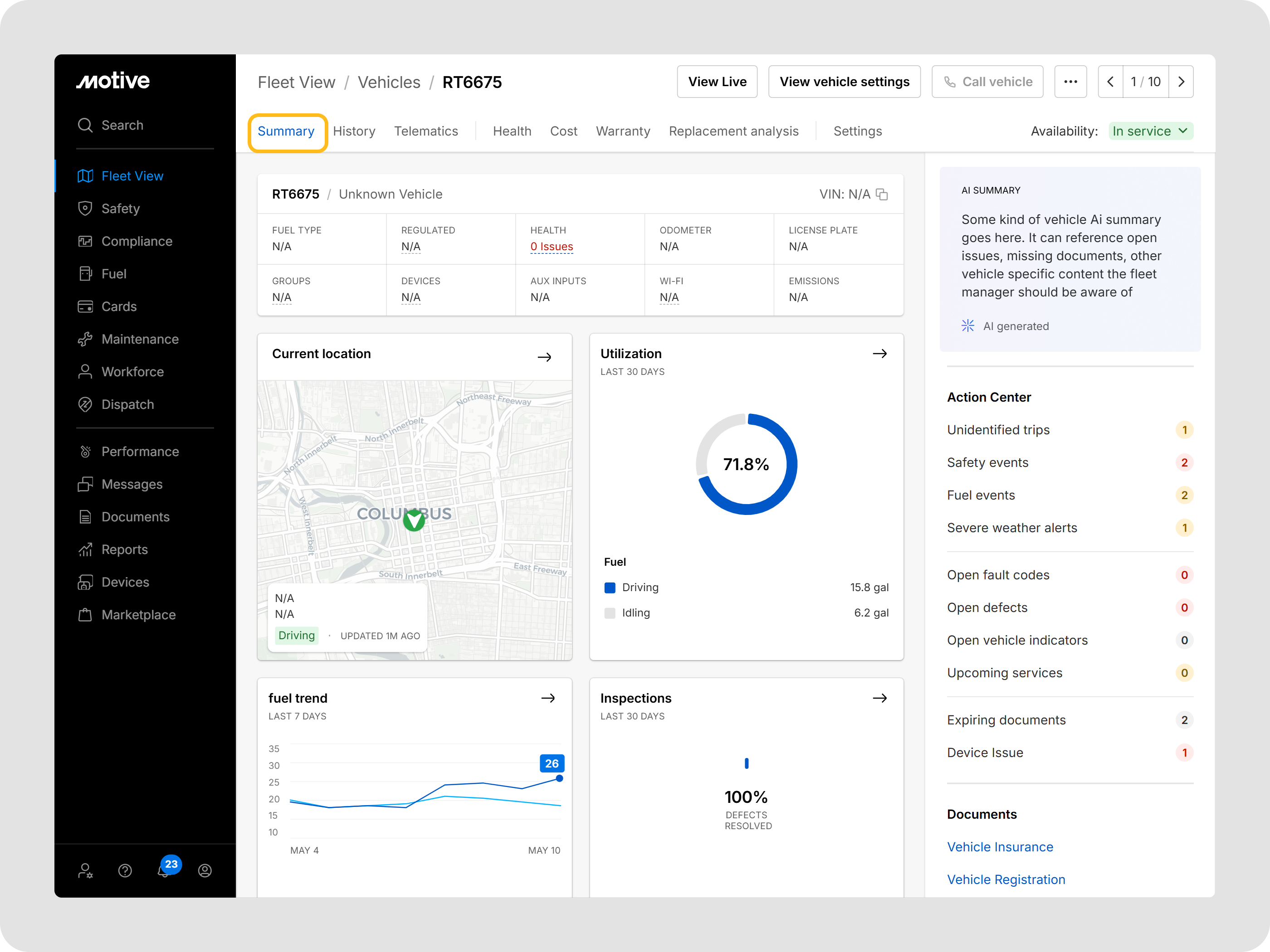Image resolution: width=1270 pixels, height=952 pixels.
Task: Open Vehicle Registration document link
Action: [x=1006, y=880]
